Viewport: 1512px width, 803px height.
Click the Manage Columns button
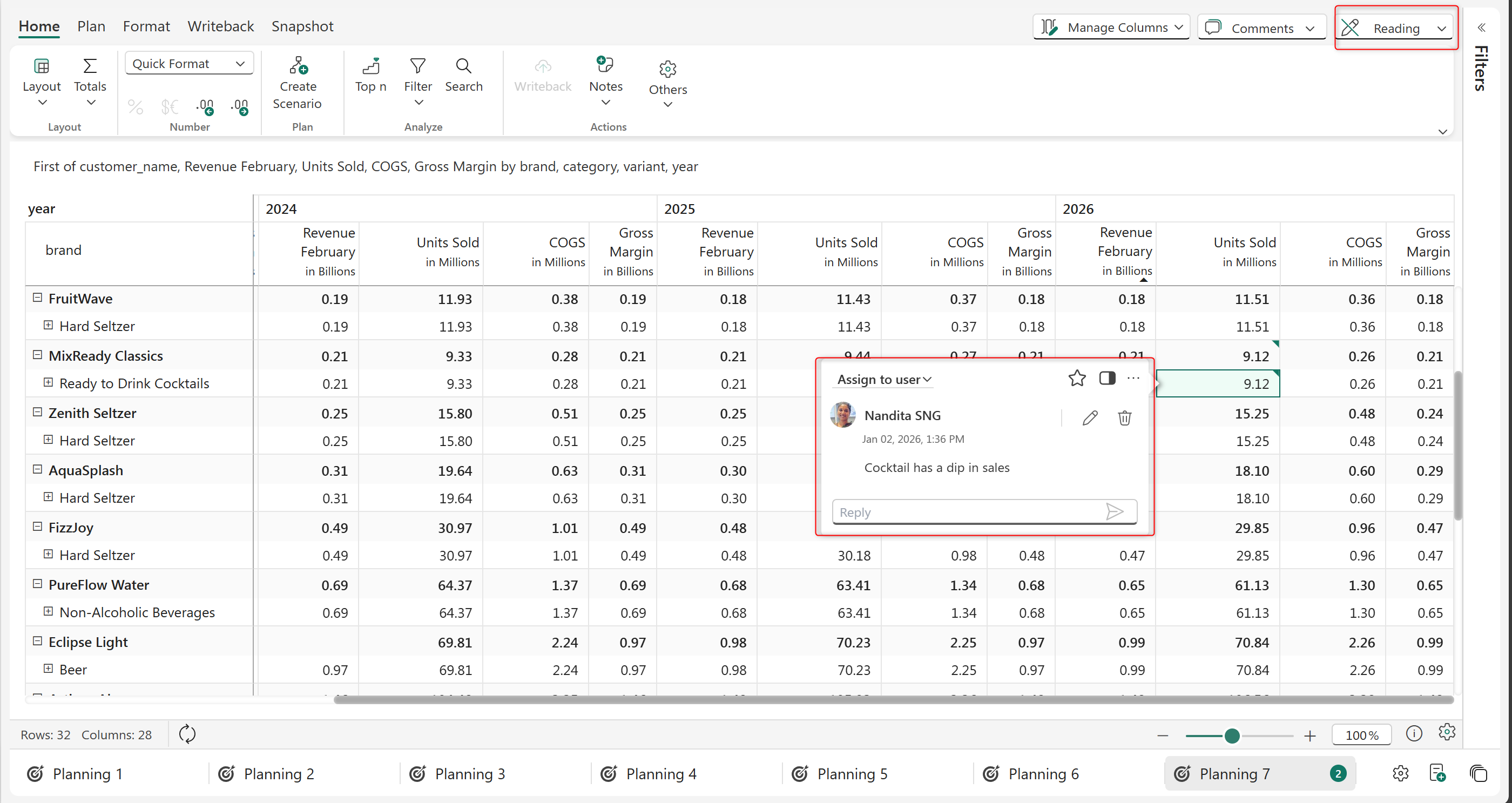[x=1111, y=28]
